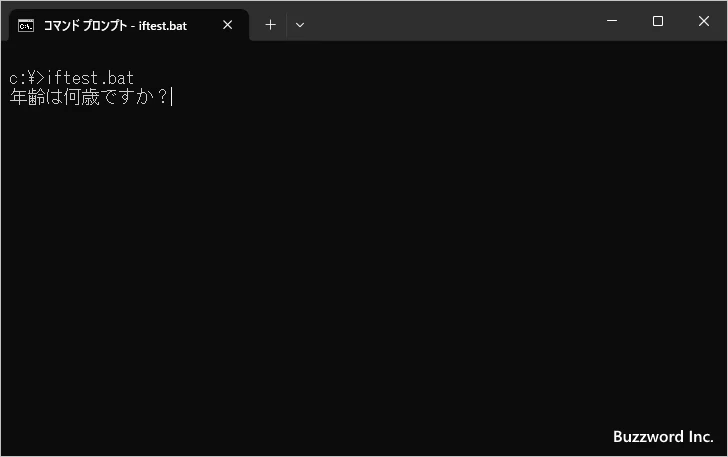Click the empty title bar drag area
728x457 pixels.
pyautogui.click(x=450, y=21)
